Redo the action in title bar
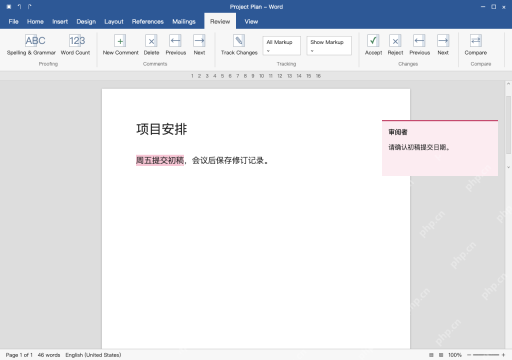This screenshot has height=360, width=512. pos(30,7)
